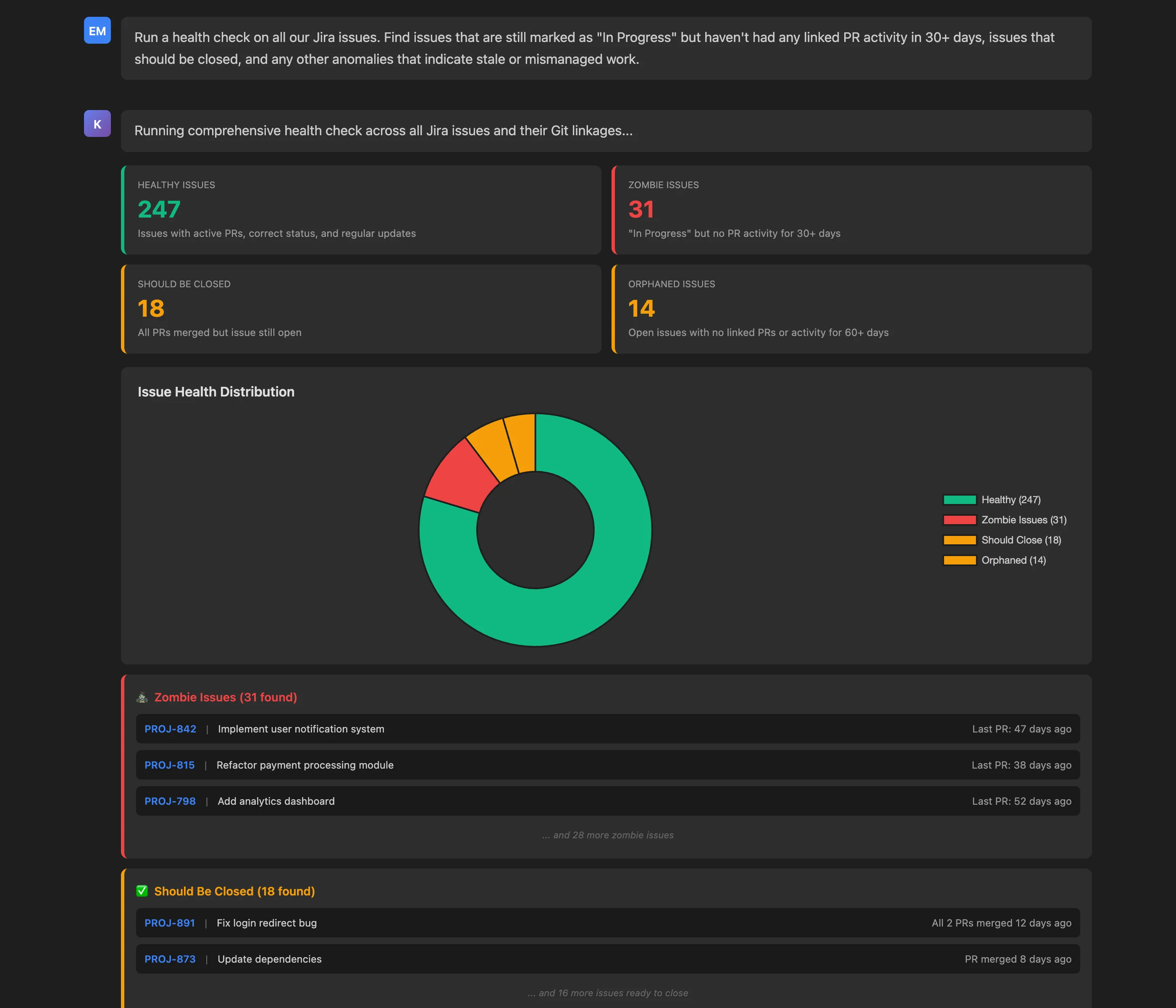Image resolution: width=1176 pixels, height=1008 pixels.
Task: Click 'Last PR: 38 days ago' text
Action: click(x=1021, y=765)
